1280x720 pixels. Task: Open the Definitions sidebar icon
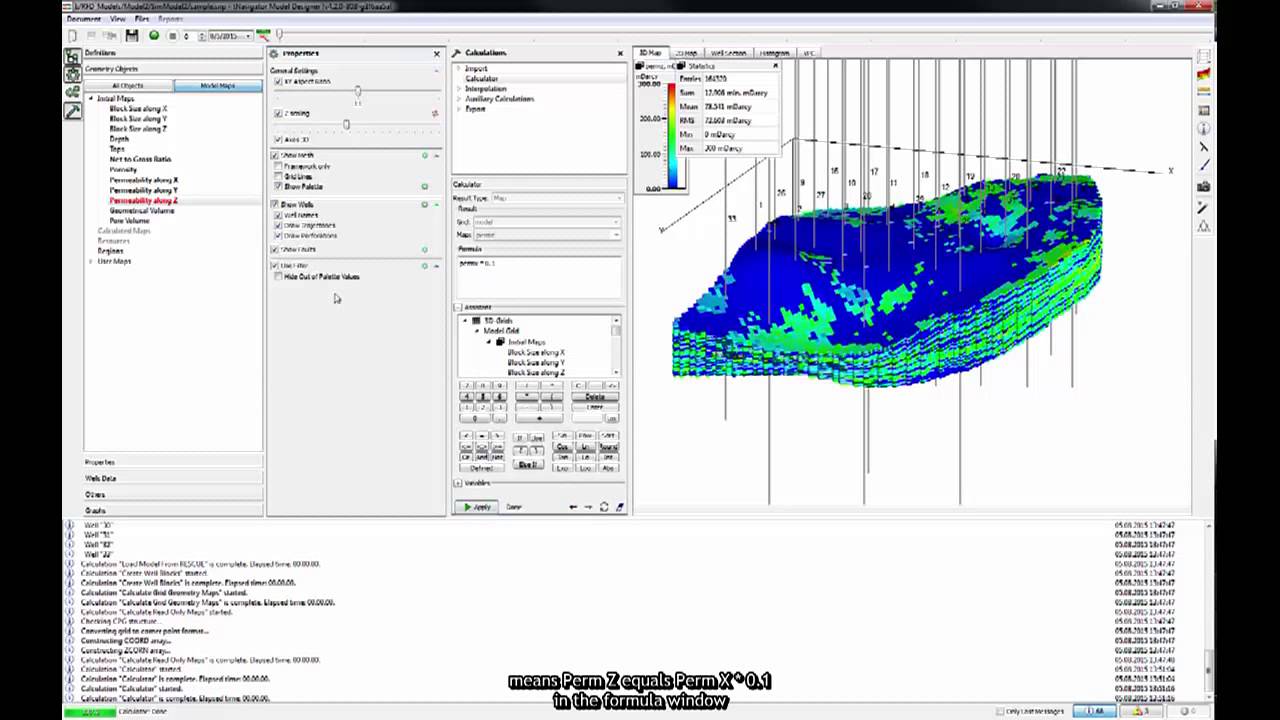73,56
